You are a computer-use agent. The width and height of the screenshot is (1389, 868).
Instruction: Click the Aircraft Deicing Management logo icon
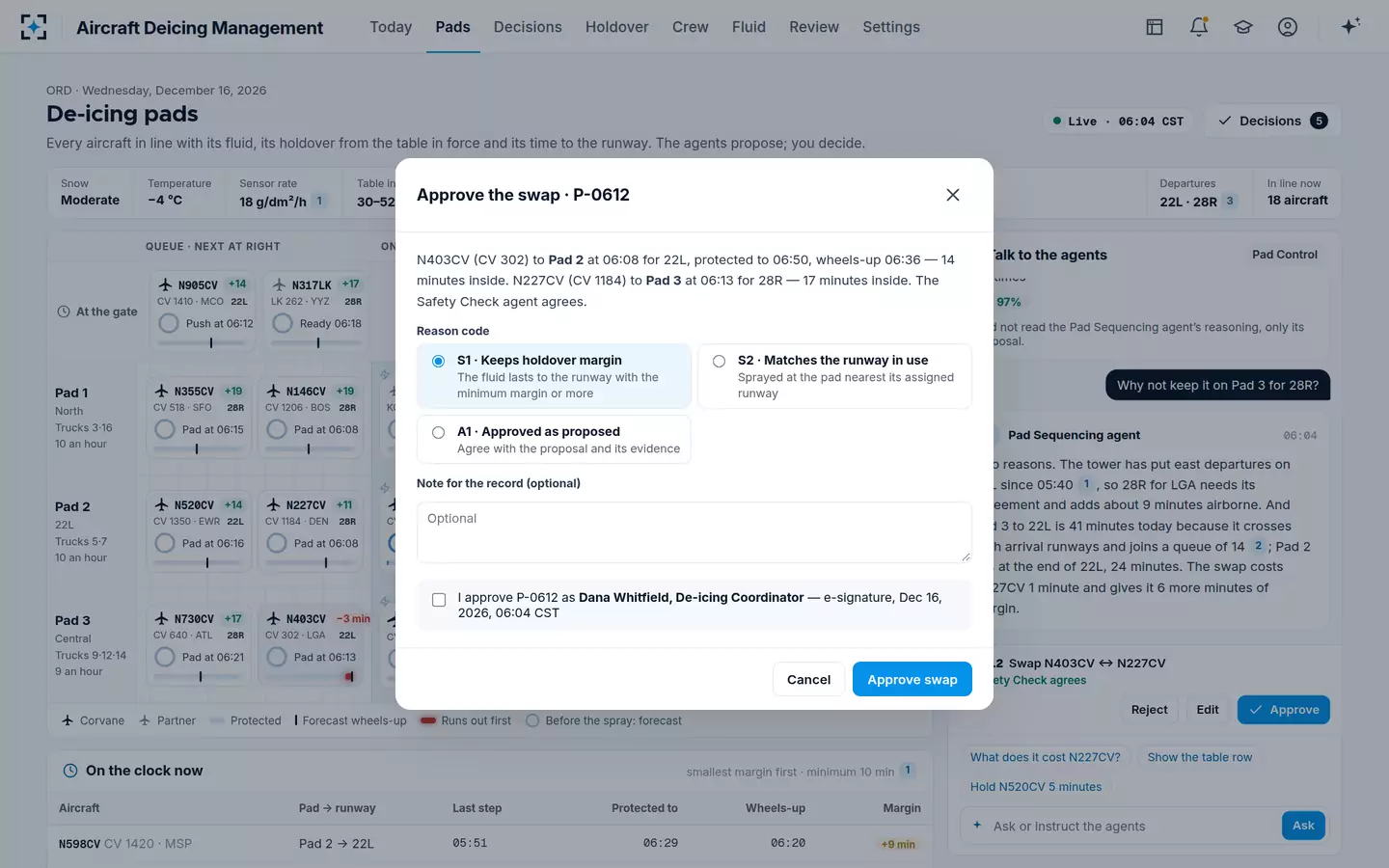[34, 27]
